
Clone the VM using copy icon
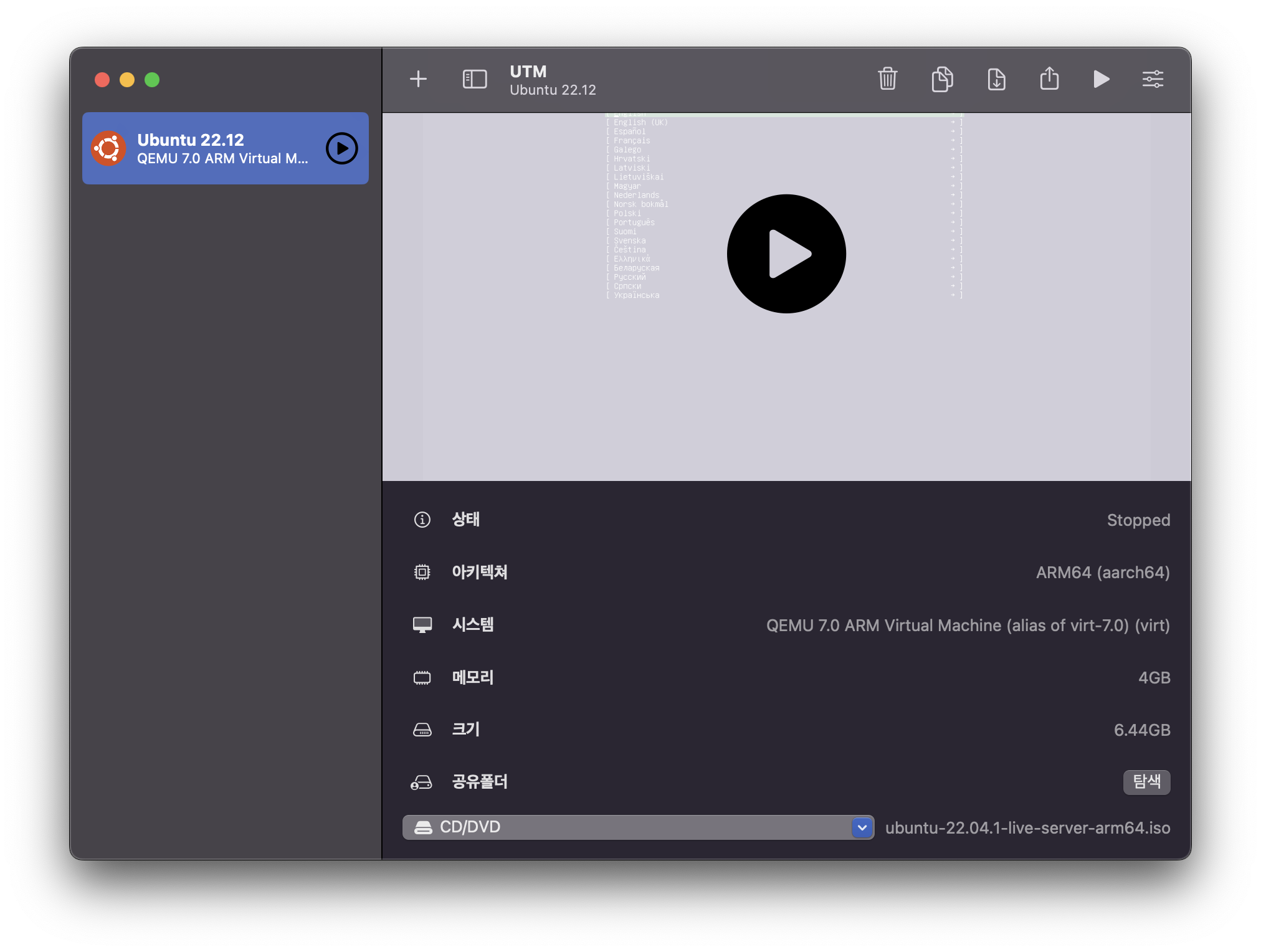pos(942,79)
